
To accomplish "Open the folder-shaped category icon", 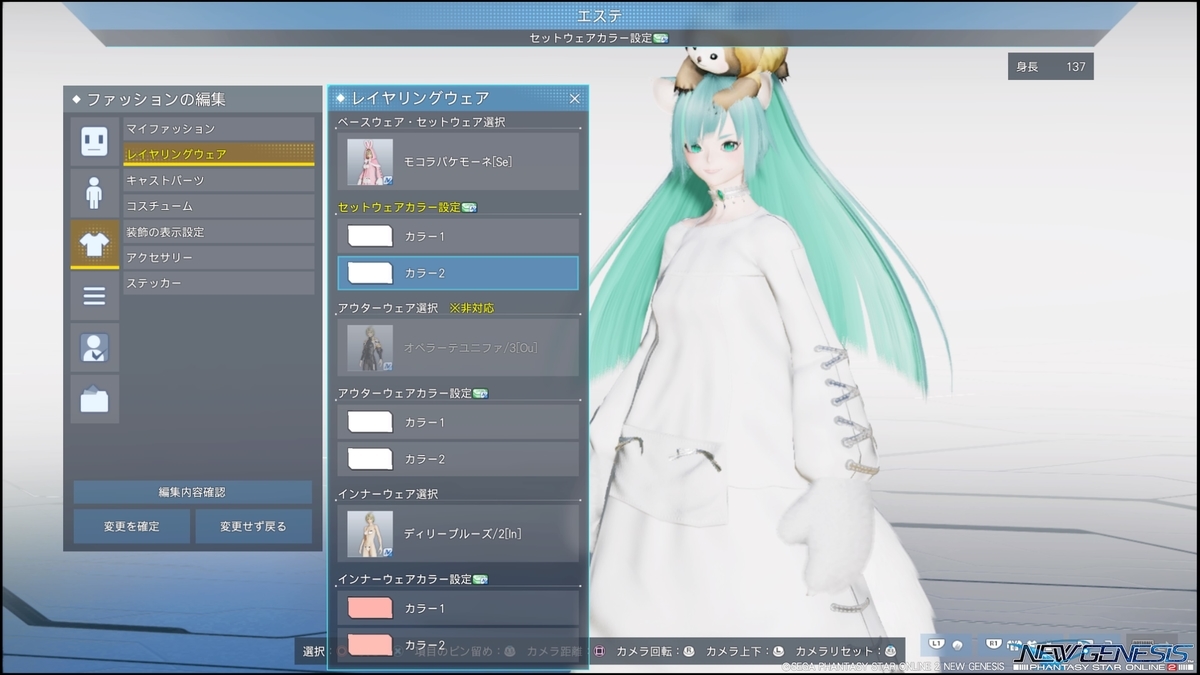I will [94, 400].
